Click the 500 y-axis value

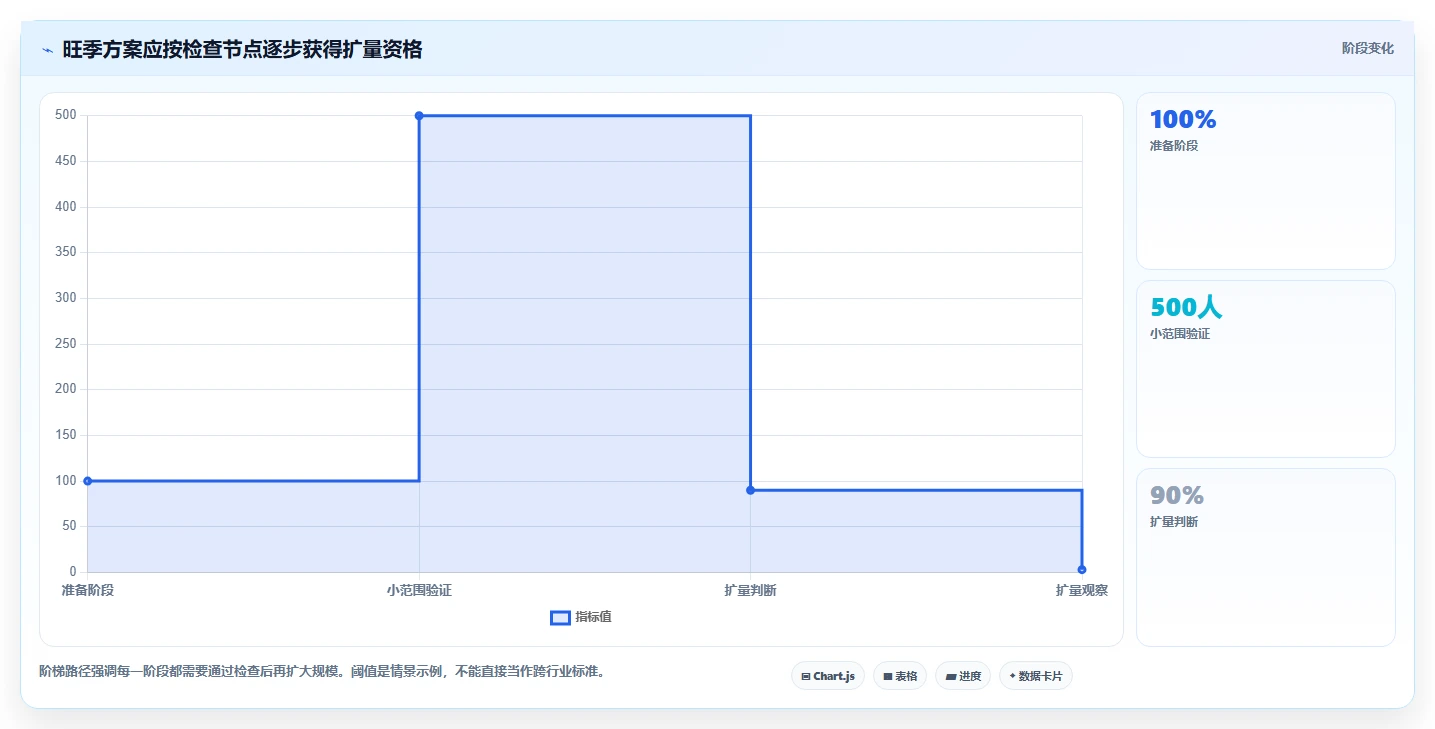[66, 115]
